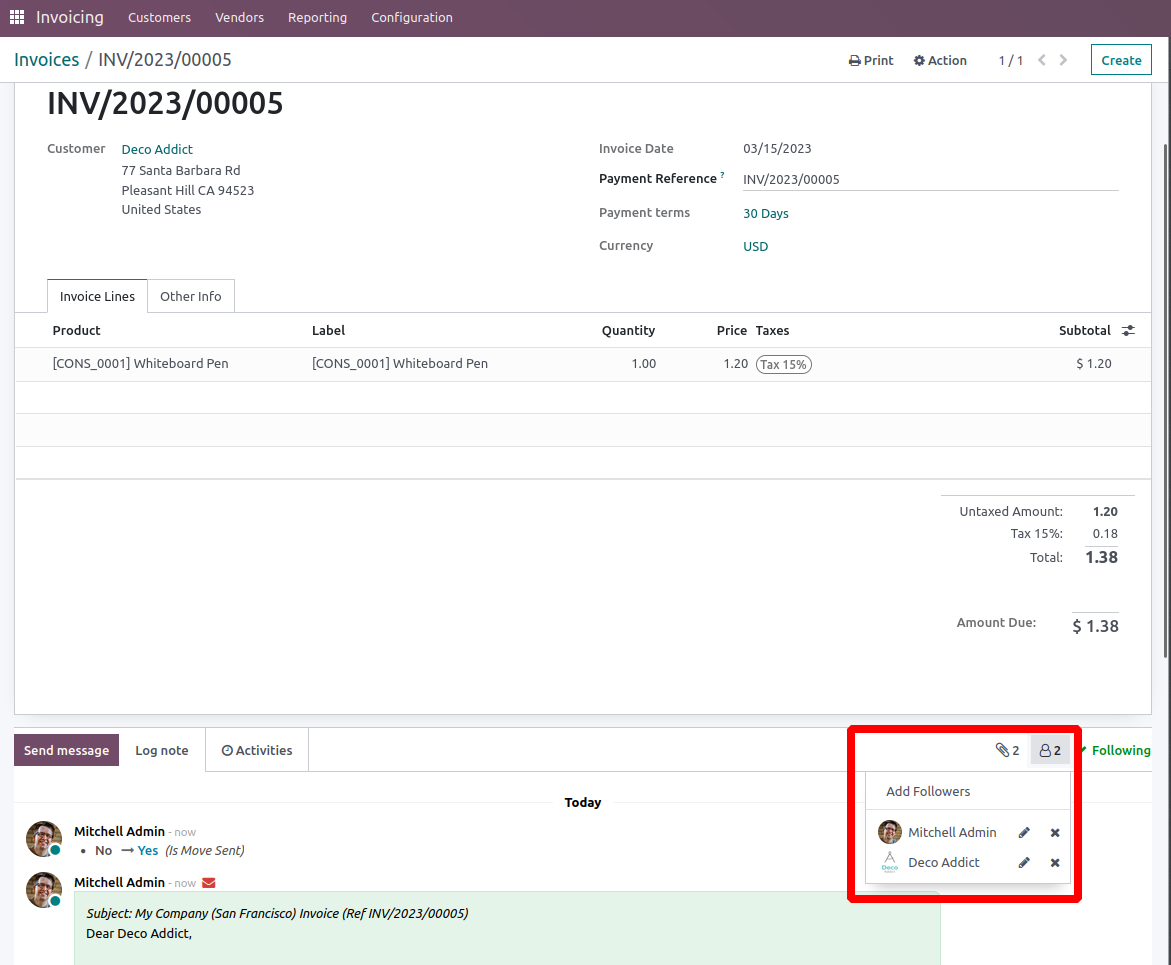Viewport: 1171px width, 965px height.
Task: Click the Deco Addict follower name
Action: pyautogui.click(x=943, y=862)
